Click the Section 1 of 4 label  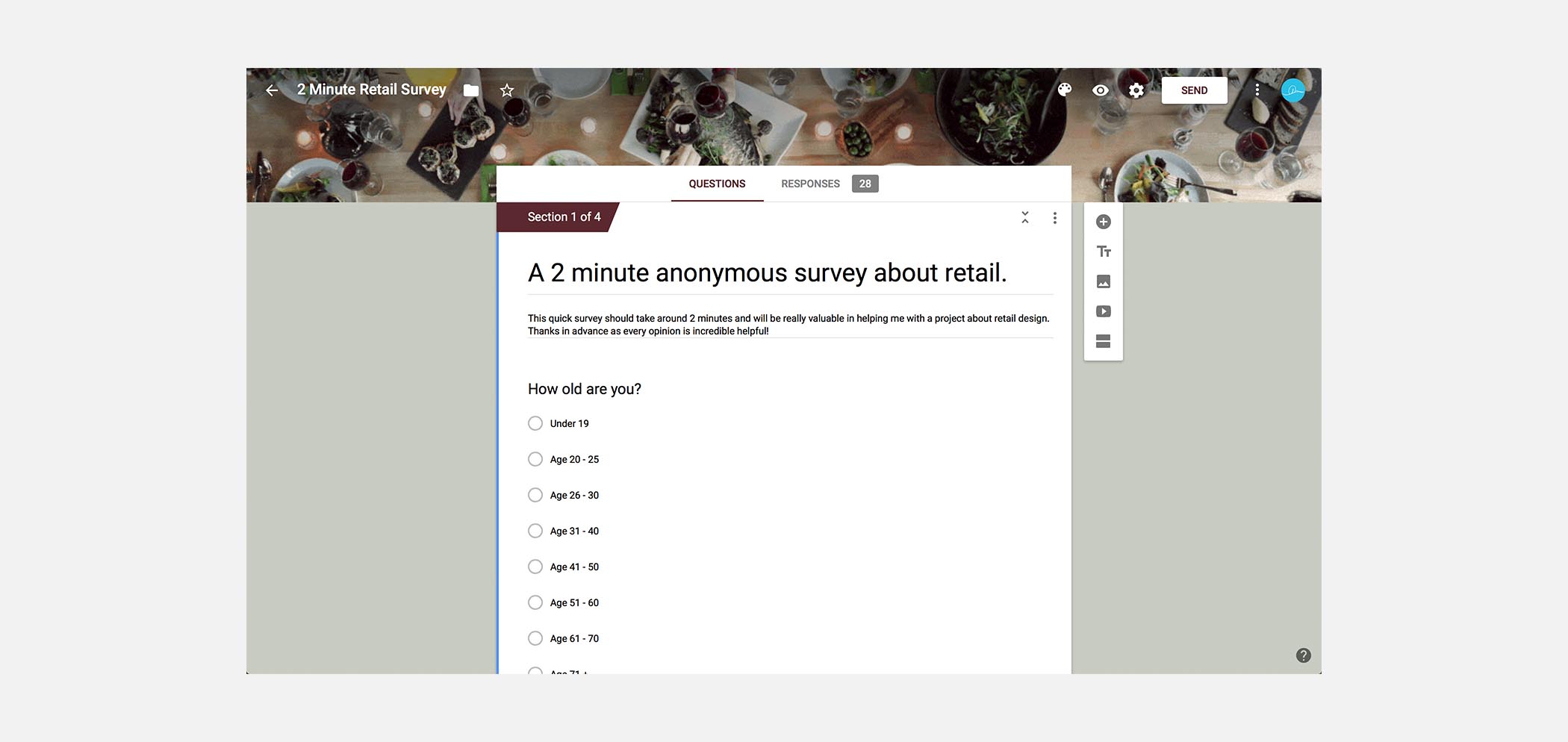pyautogui.click(x=564, y=217)
